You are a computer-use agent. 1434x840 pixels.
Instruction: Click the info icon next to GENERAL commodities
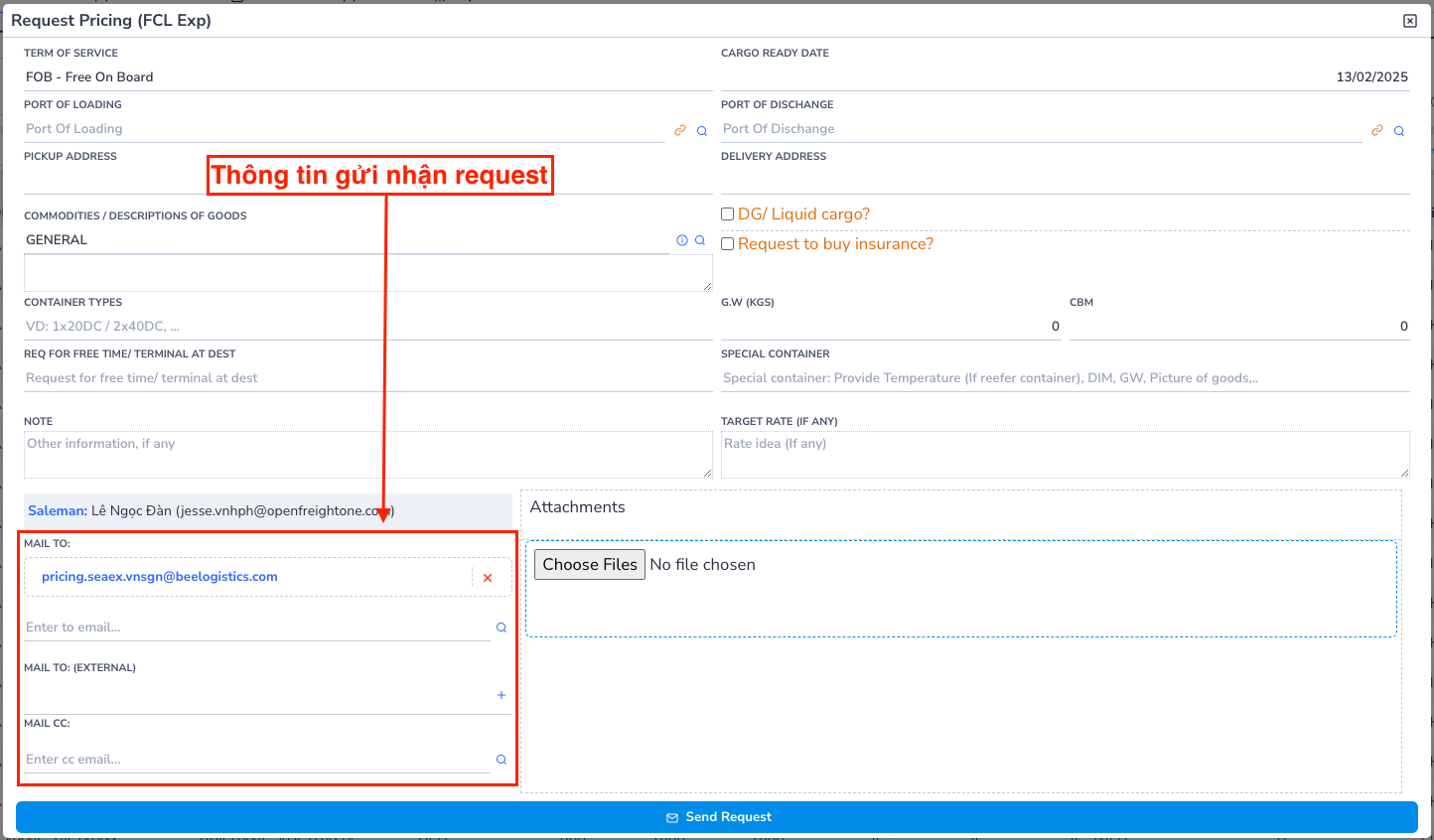680,239
